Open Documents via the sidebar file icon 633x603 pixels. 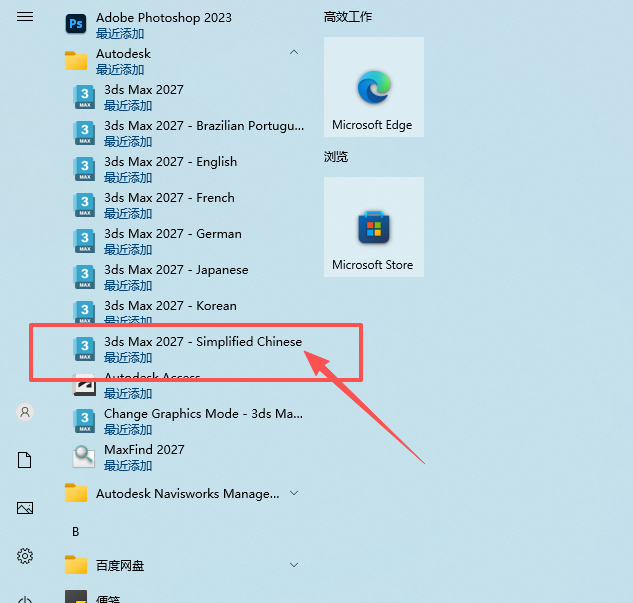(25, 460)
